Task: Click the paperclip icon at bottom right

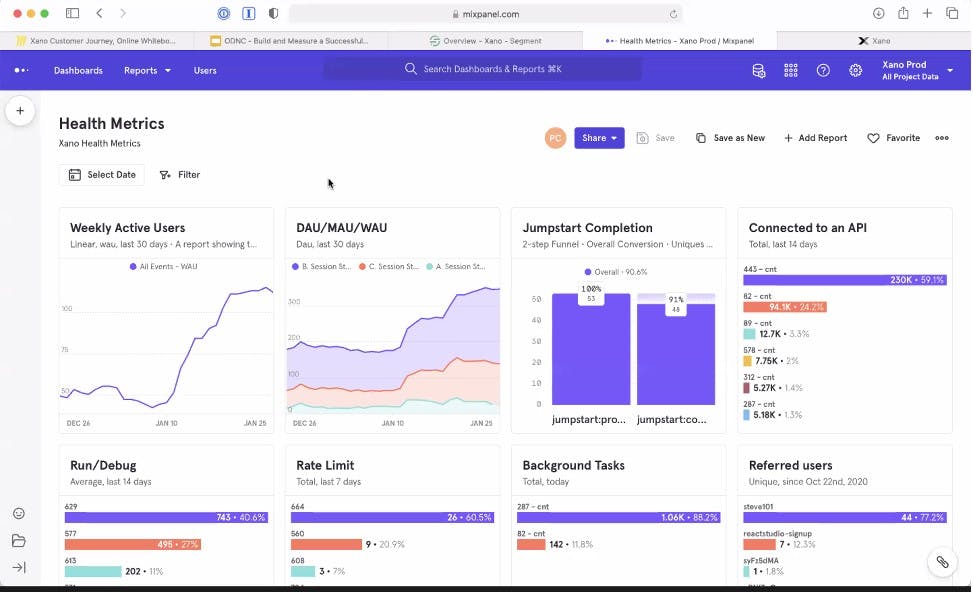Action: (942, 562)
